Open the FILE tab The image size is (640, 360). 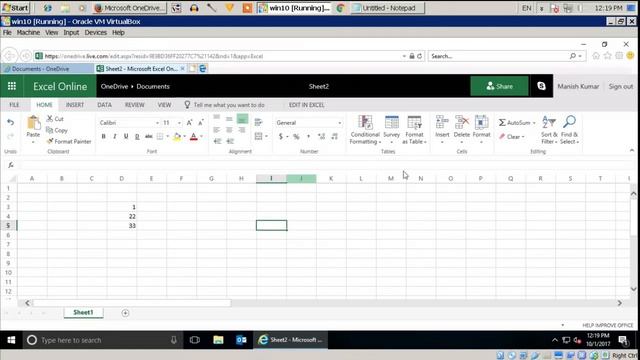coord(14,105)
